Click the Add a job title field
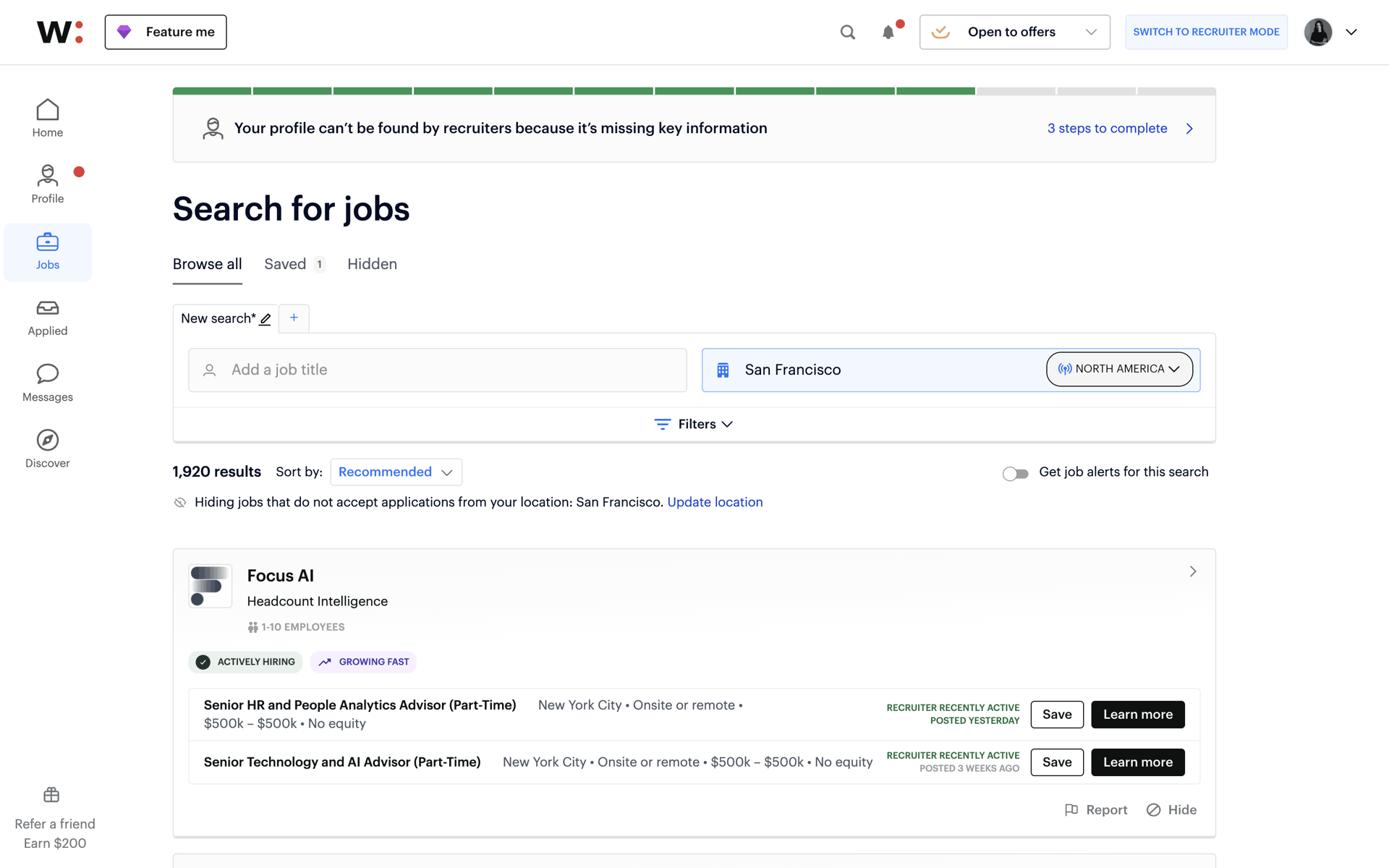 438,370
